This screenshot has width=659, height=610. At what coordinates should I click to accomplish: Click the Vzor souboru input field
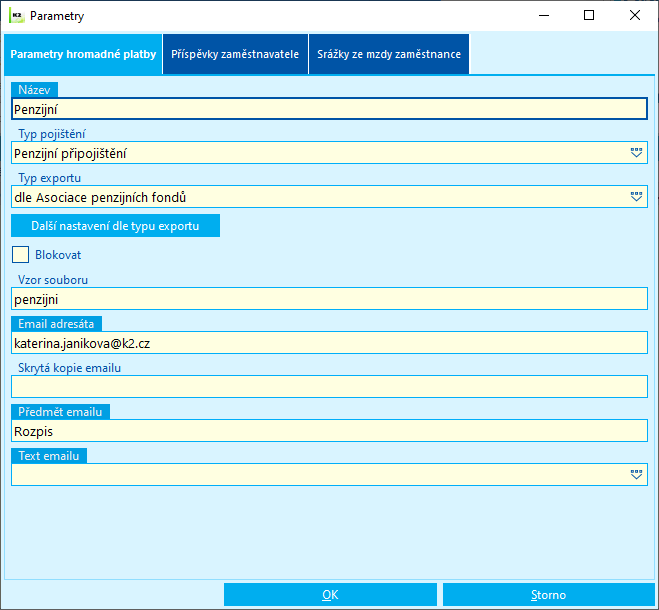point(330,299)
